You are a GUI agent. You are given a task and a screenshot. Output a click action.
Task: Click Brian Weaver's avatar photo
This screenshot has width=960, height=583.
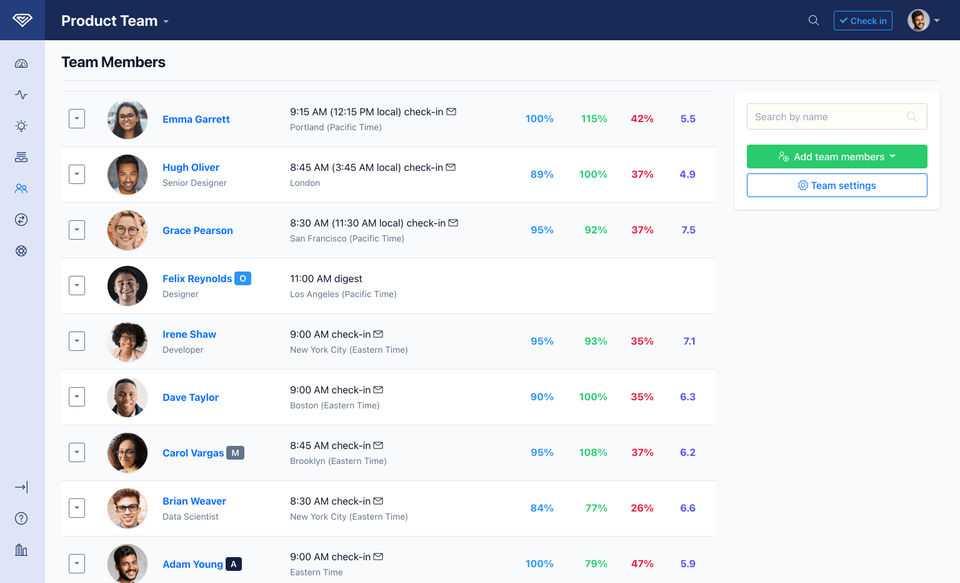click(x=127, y=508)
